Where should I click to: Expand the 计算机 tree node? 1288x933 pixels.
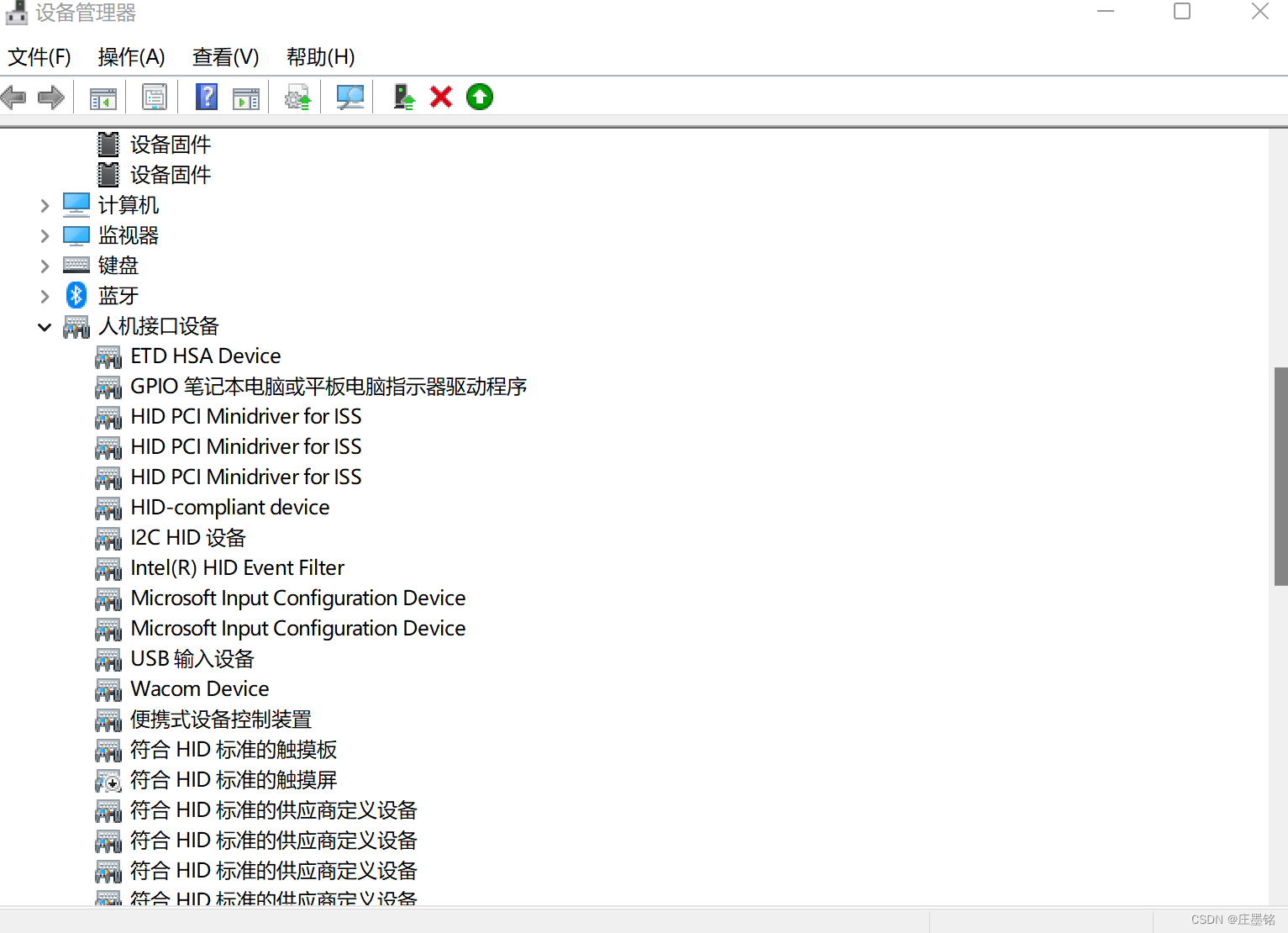(45, 205)
